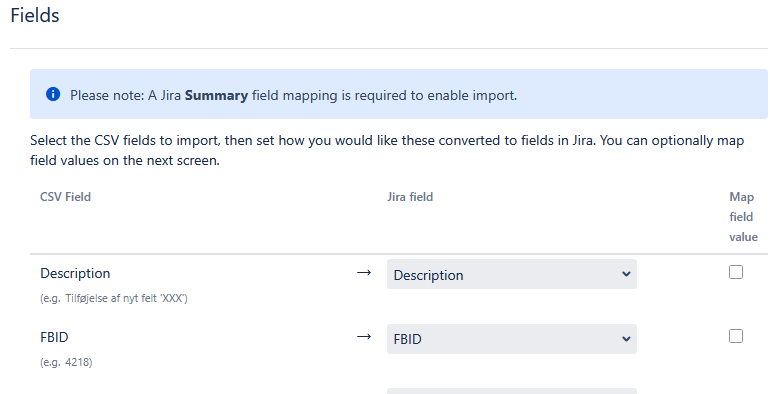Image resolution: width=770 pixels, height=394 pixels.
Task: Click the Map field value column header
Action: 743,217
